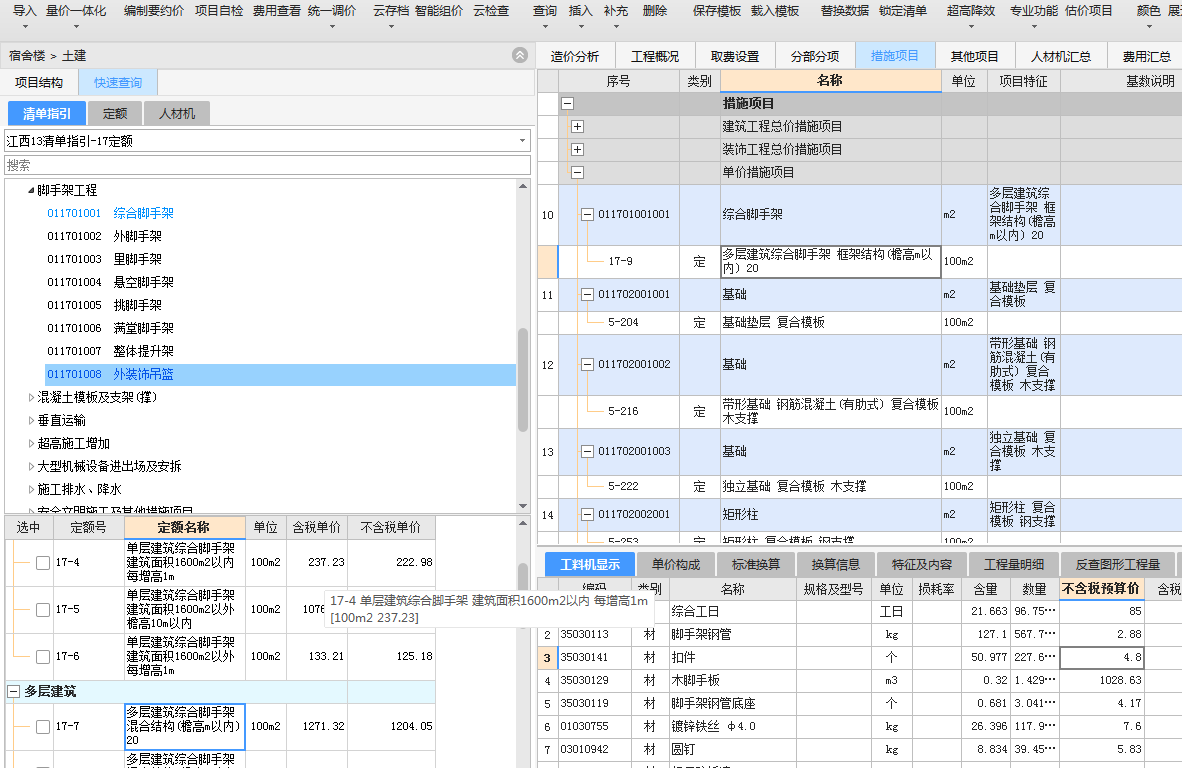Click the 删除 toolbar item
Screen dimensions: 1182x768
point(655,11)
